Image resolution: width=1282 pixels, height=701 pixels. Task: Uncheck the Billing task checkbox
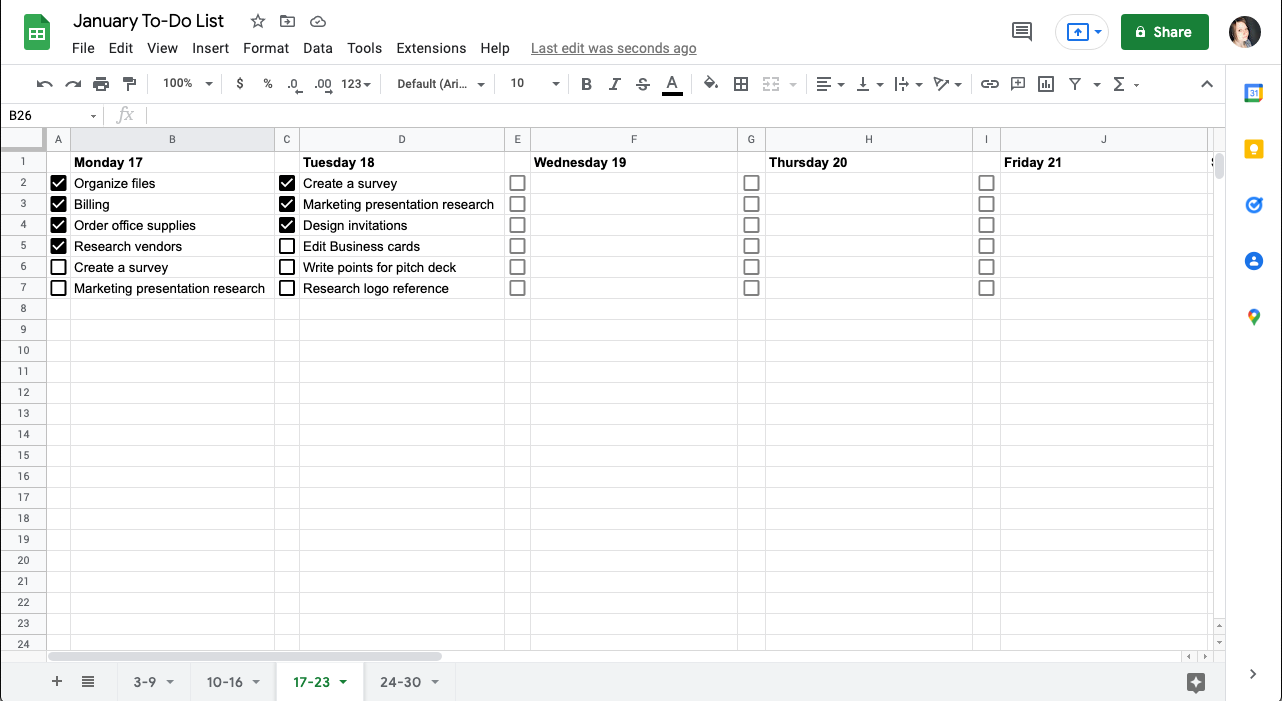point(58,203)
